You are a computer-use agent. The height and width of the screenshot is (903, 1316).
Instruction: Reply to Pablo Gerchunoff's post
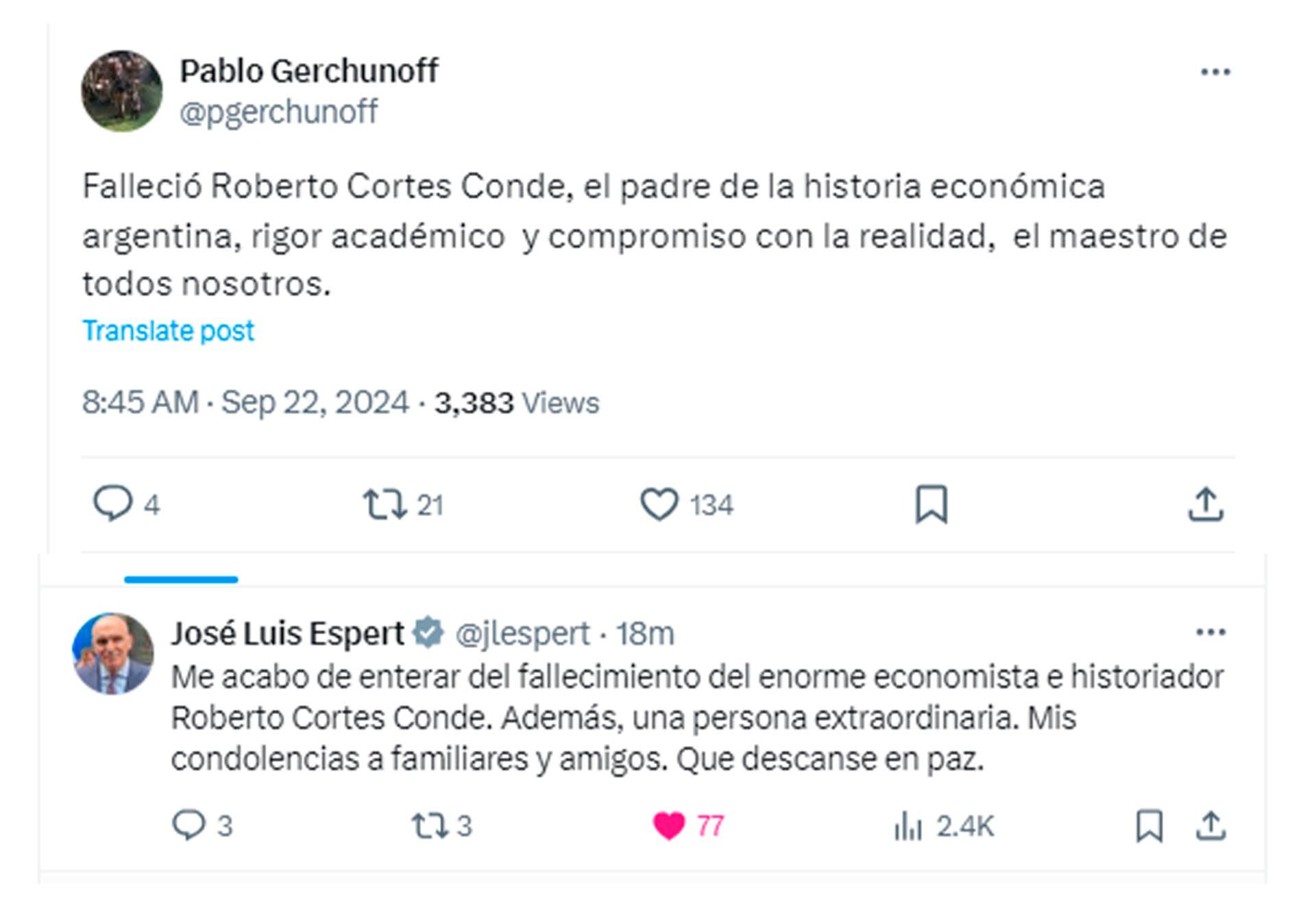(112, 504)
